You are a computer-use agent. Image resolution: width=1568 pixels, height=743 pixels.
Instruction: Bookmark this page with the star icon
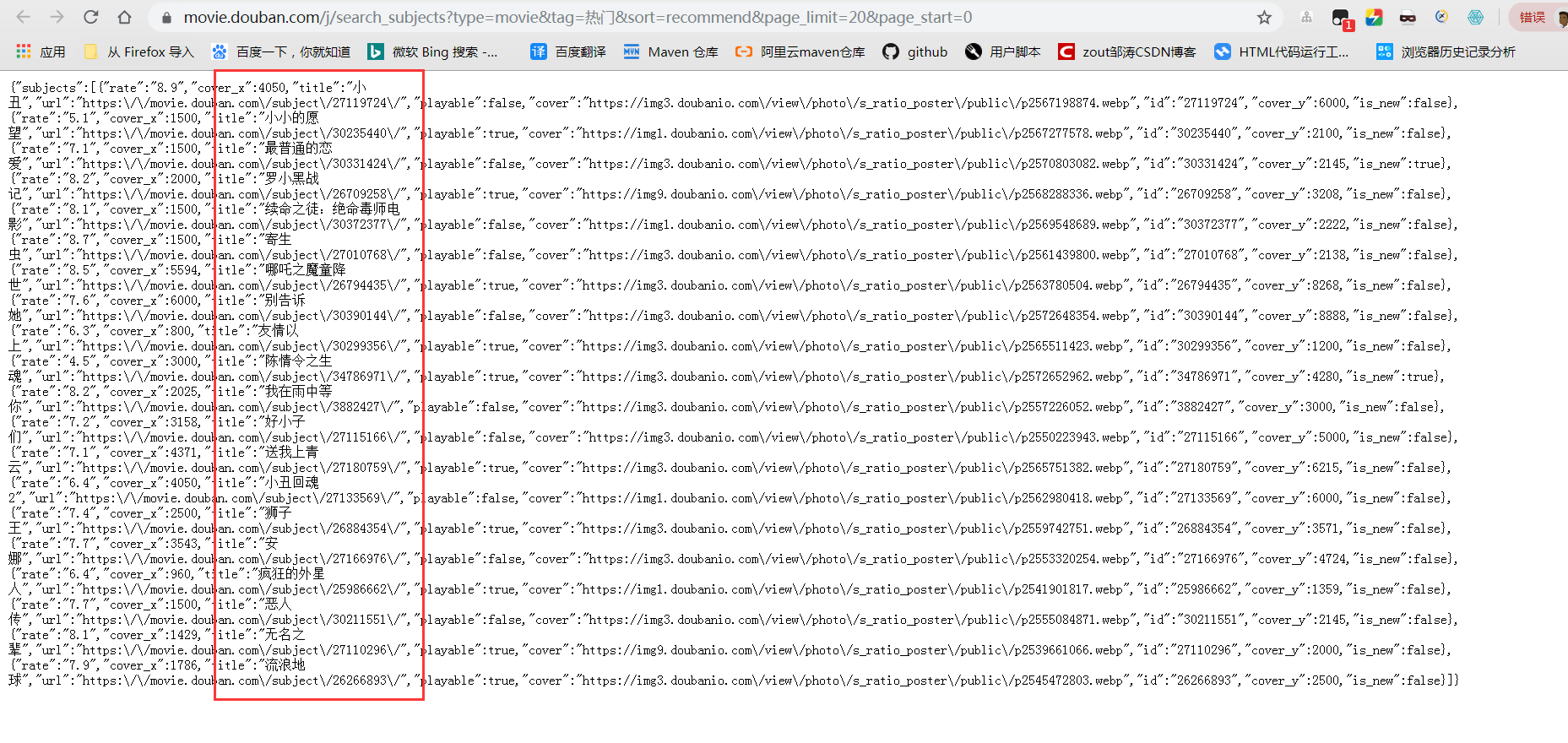coord(1264,18)
